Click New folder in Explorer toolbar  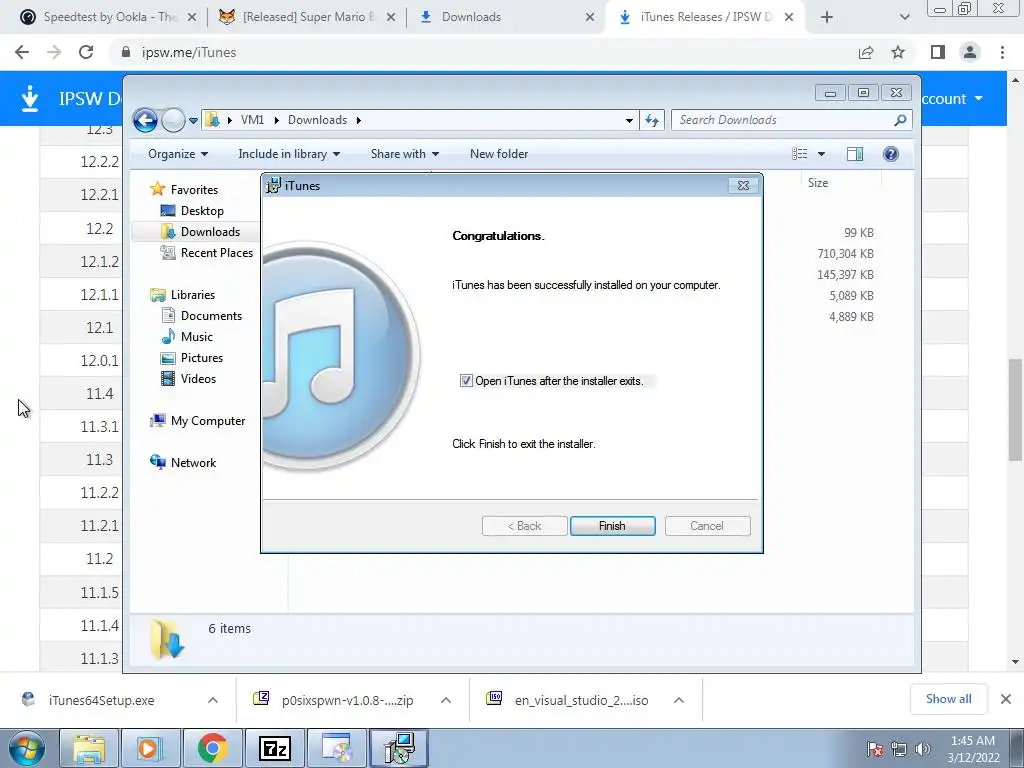[x=499, y=154]
